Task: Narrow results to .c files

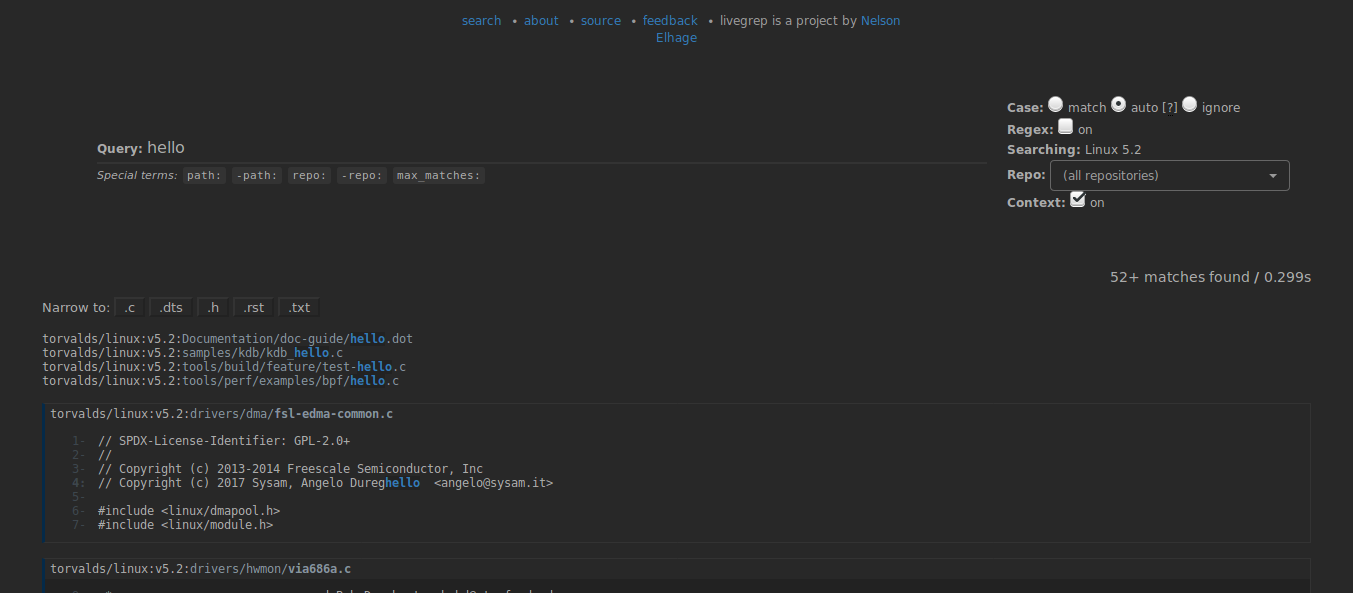Action: (x=129, y=308)
